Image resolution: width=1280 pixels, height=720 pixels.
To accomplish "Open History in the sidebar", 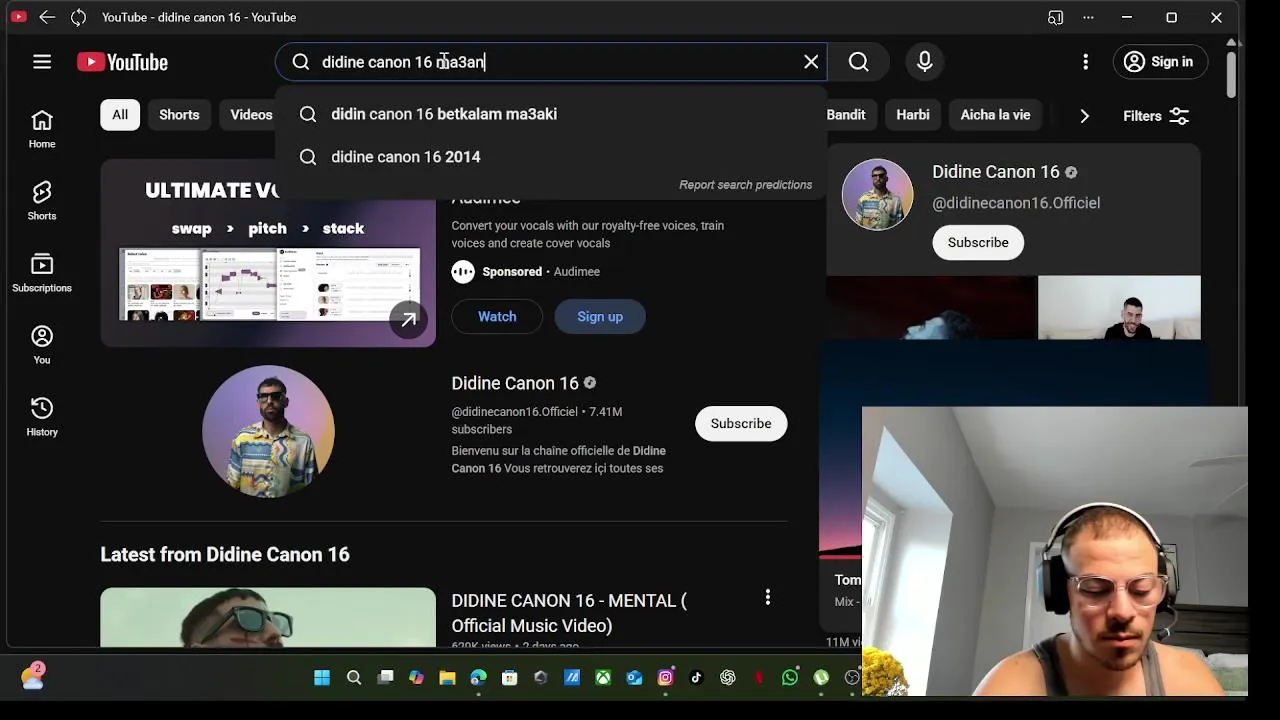I will pyautogui.click(x=42, y=417).
